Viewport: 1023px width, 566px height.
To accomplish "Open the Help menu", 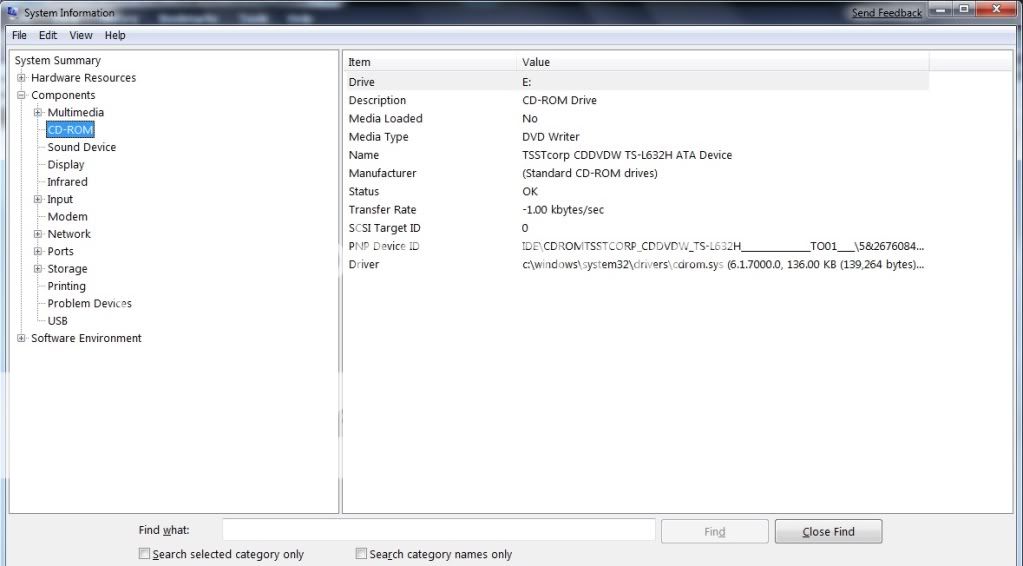I will pos(115,35).
